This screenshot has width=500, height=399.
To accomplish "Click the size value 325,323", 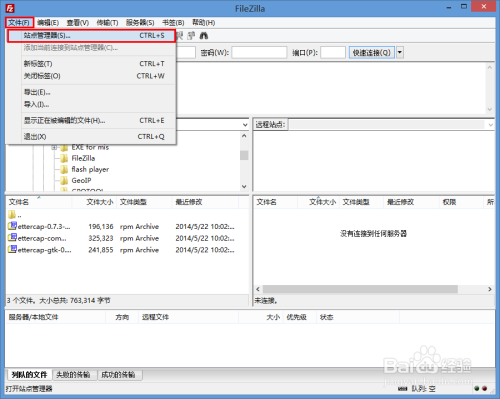I will tap(101, 238).
